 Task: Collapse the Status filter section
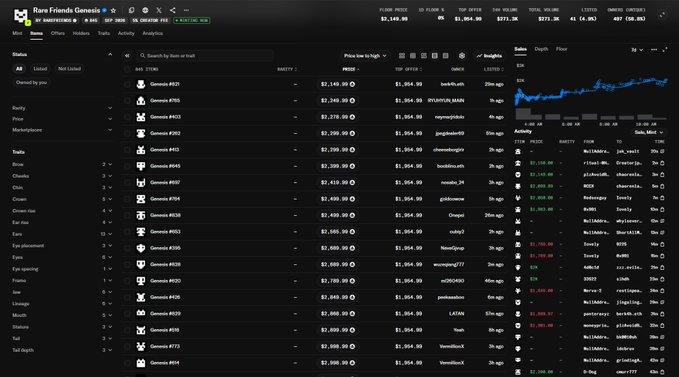pyautogui.click(x=110, y=55)
